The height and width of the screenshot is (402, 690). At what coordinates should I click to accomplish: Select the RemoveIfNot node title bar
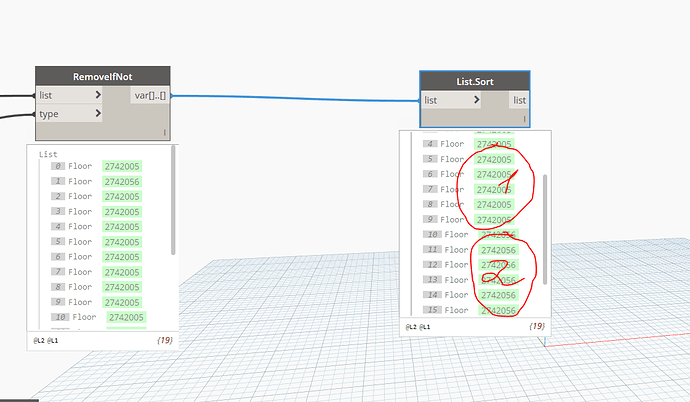(x=103, y=76)
